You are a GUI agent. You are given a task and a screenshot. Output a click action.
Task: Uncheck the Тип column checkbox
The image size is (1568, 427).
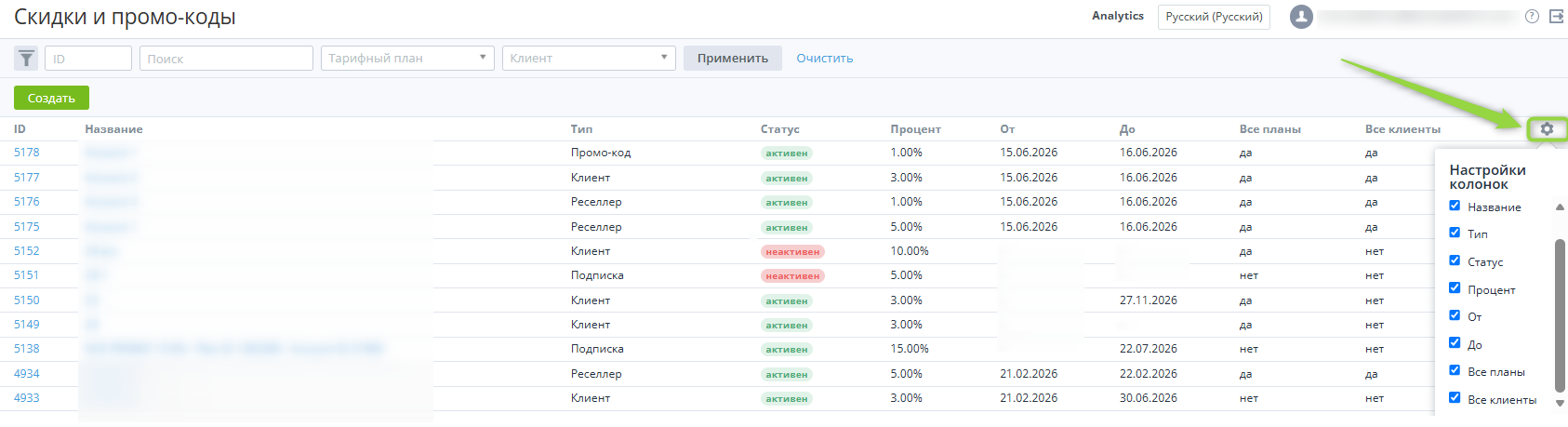click(x=1455, y=233)
